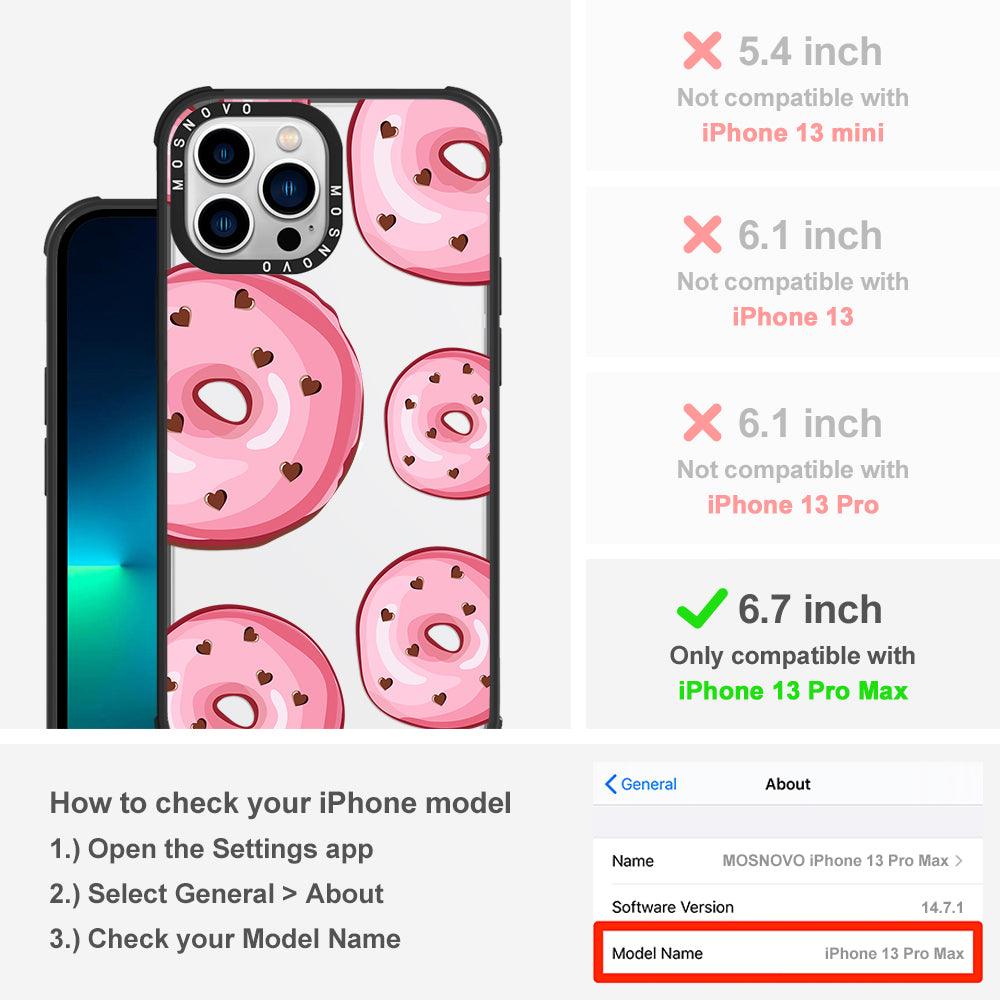Image resolution: width=1000 pixels, height=1000 pixels.
Task: Select the Model Name row
Action: tap(788, 953)
